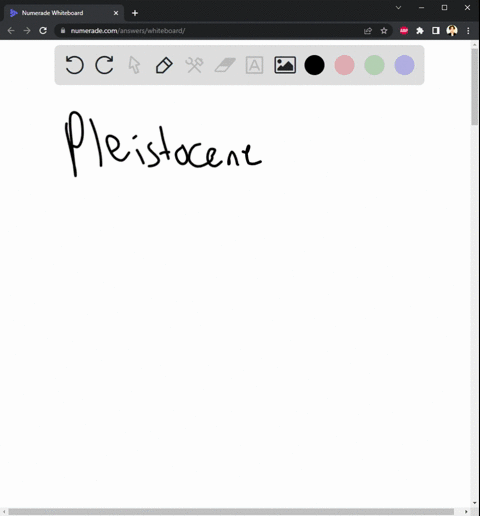Undo the last whiteboard stroke

coord(74,65)
